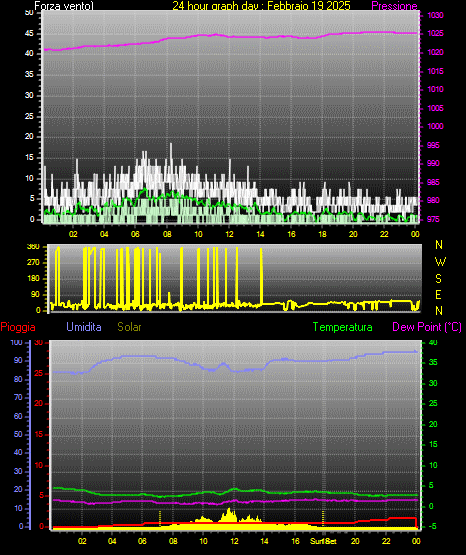
Task: Click the 985 value on pressure axis
Action: point(433,182)
